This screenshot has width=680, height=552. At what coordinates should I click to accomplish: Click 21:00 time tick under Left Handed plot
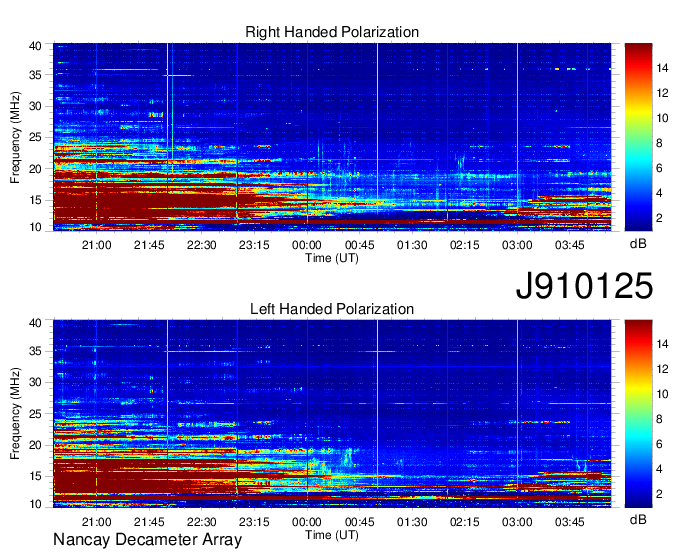pos(96,522)
